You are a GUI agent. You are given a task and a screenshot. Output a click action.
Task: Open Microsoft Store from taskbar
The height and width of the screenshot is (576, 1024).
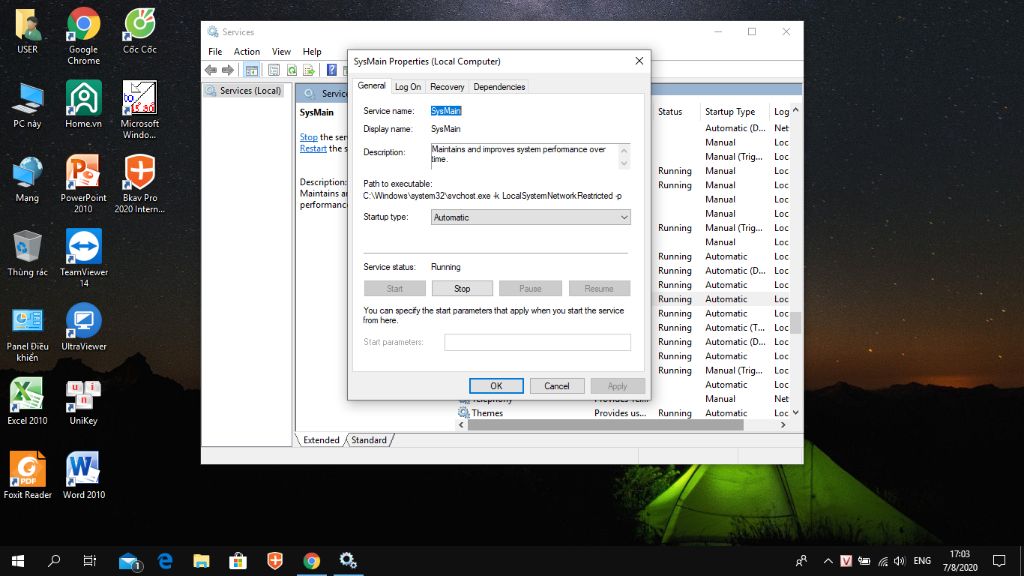[238, 560]
